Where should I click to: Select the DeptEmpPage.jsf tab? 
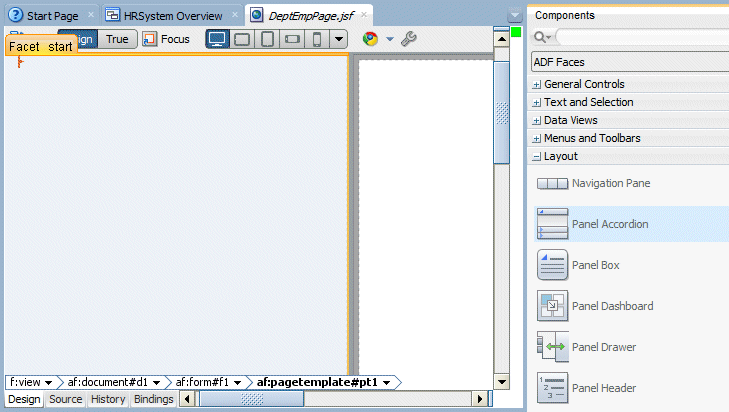pyautogui.click(x=311, y=16)
